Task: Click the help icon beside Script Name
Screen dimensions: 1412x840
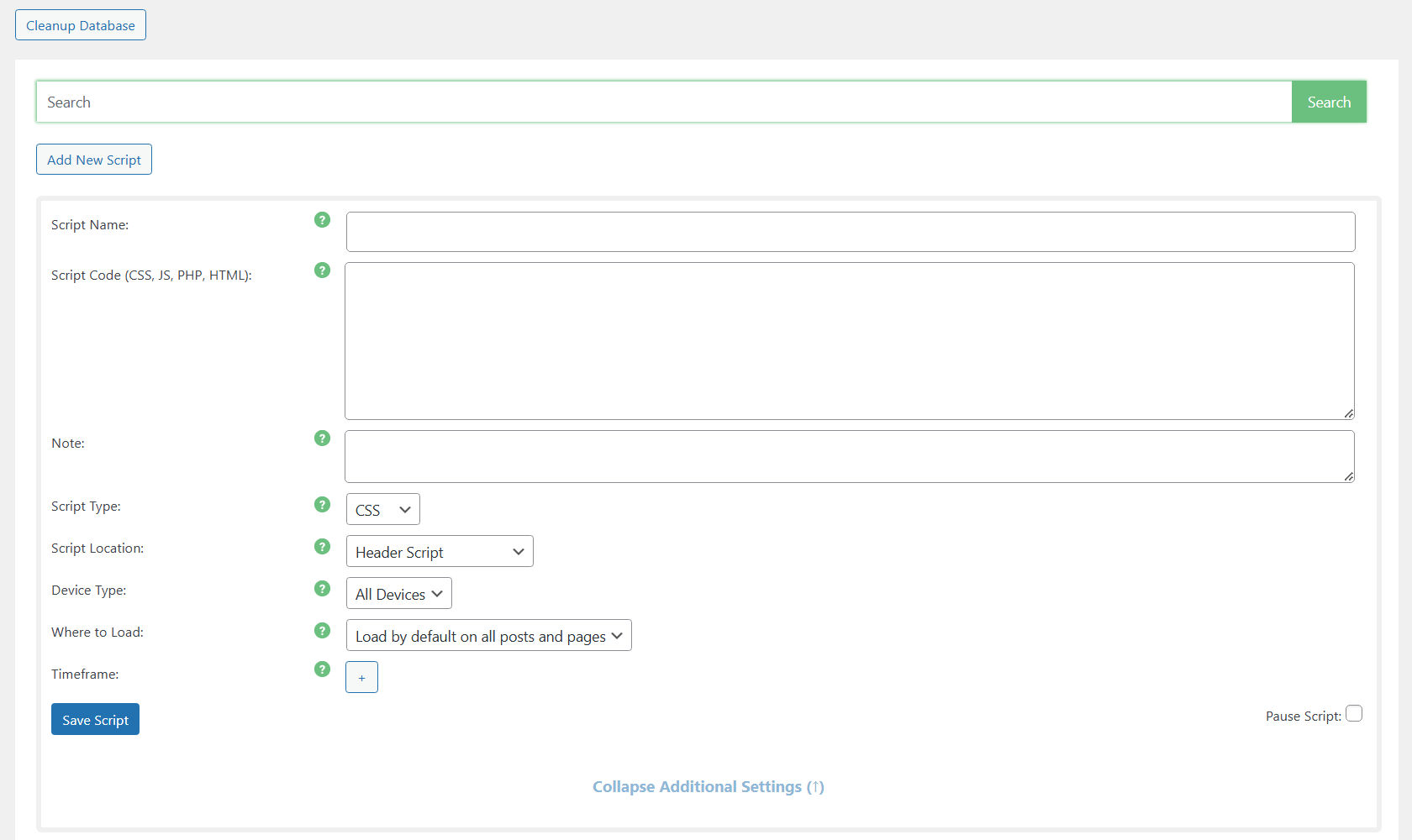Action: tap(322, 220)
